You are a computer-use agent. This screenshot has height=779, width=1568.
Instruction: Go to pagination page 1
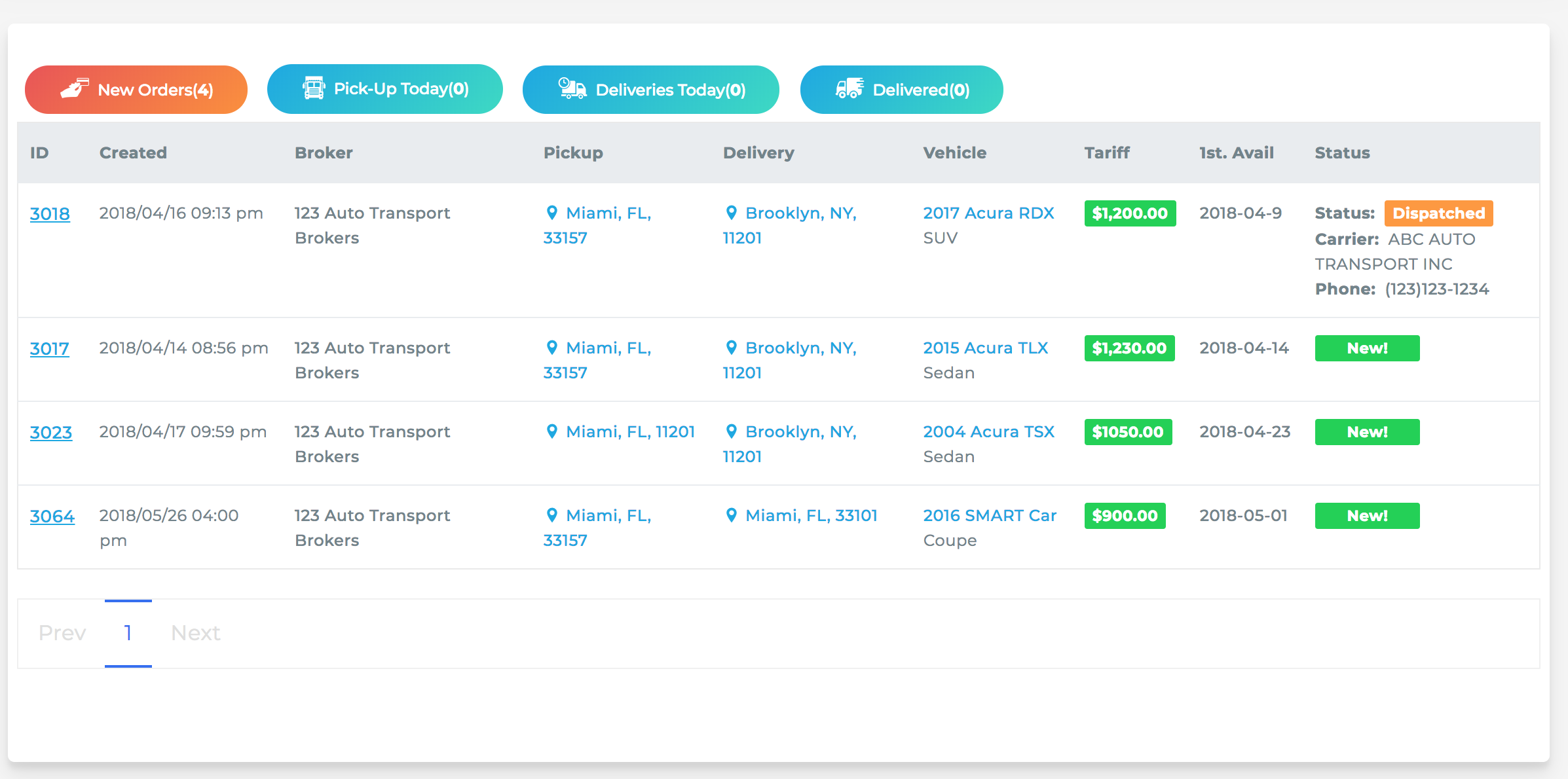click(128, 633)
